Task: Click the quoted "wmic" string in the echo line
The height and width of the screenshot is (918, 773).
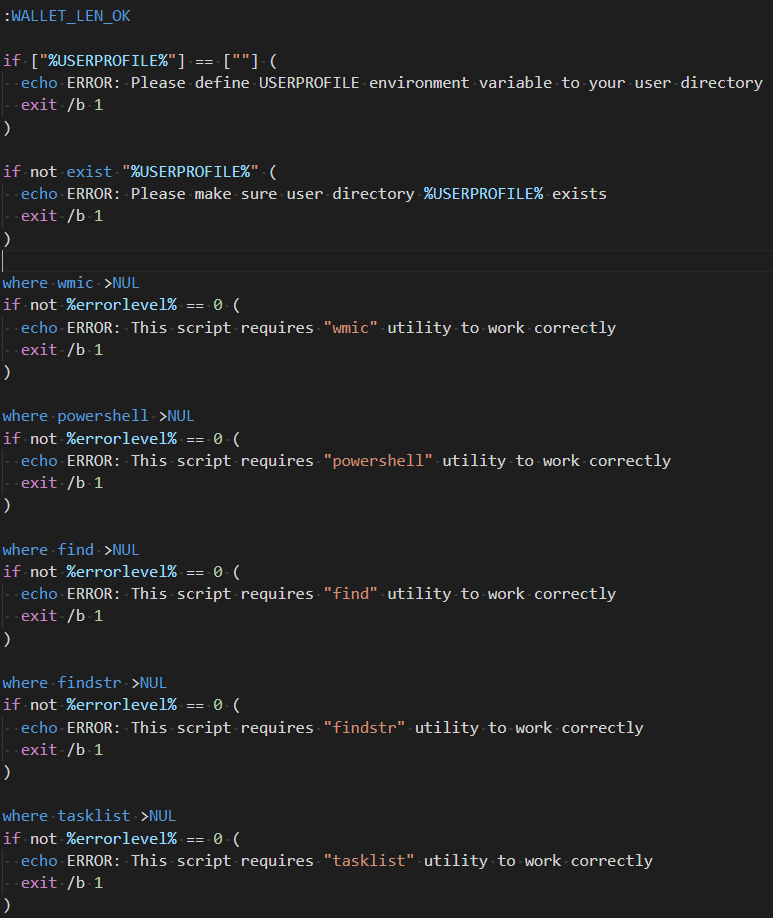Action: (x=350, y=328)
